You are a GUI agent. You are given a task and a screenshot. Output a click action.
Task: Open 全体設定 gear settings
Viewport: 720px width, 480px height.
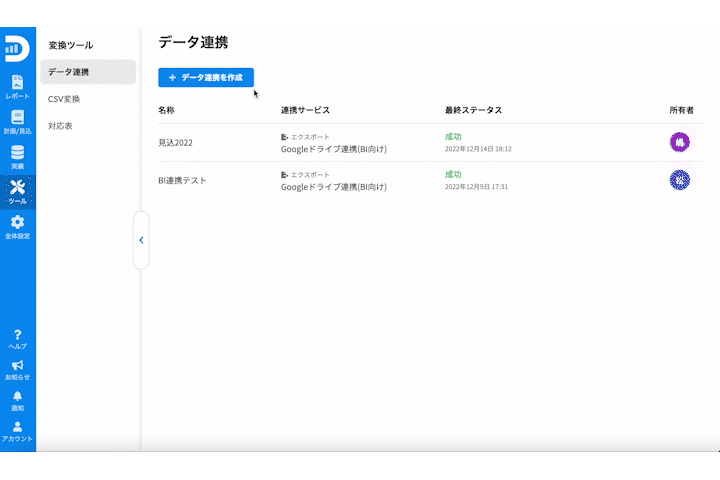(17, 227)
